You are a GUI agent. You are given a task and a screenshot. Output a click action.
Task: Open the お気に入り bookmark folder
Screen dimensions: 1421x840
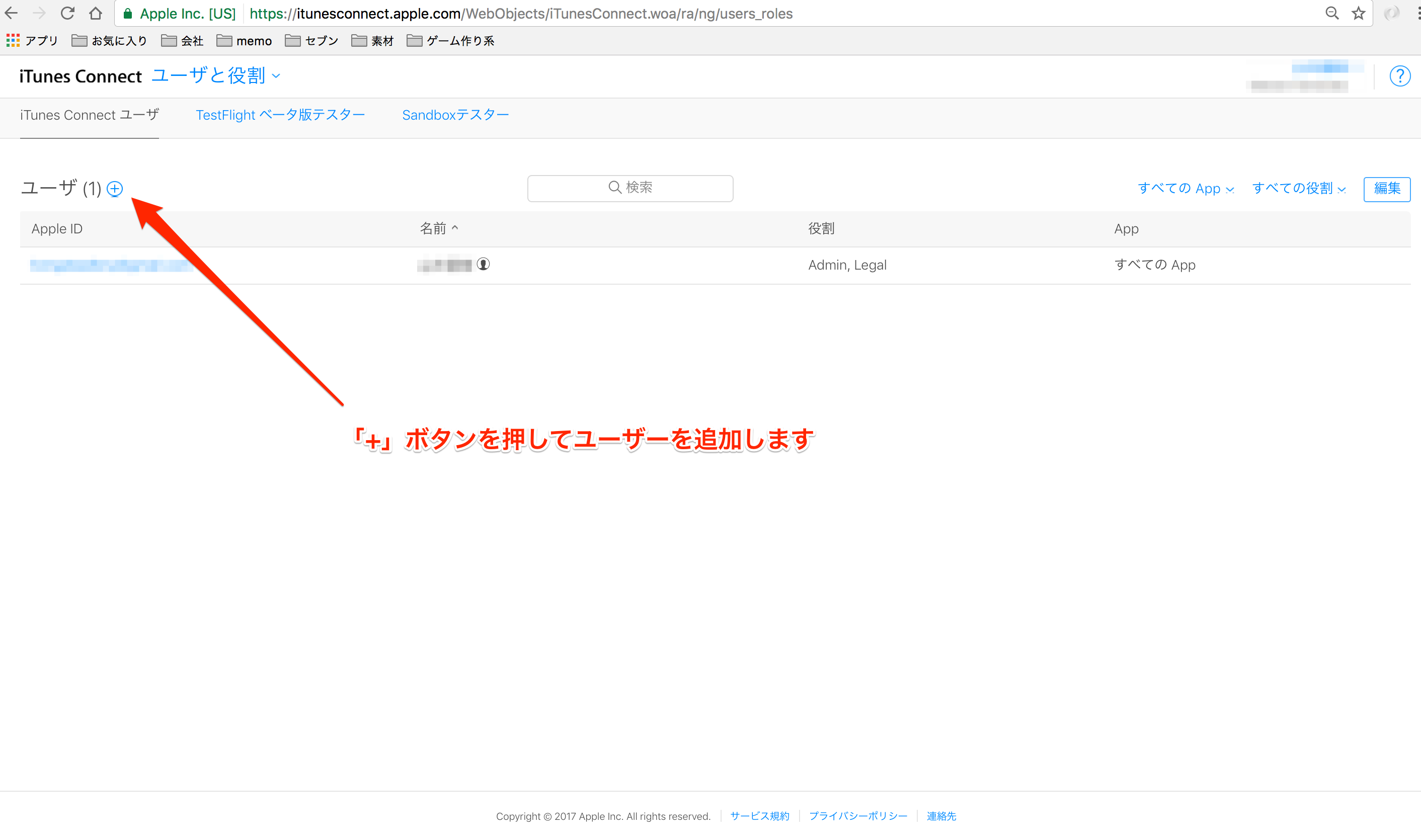(x=109, y=41)
